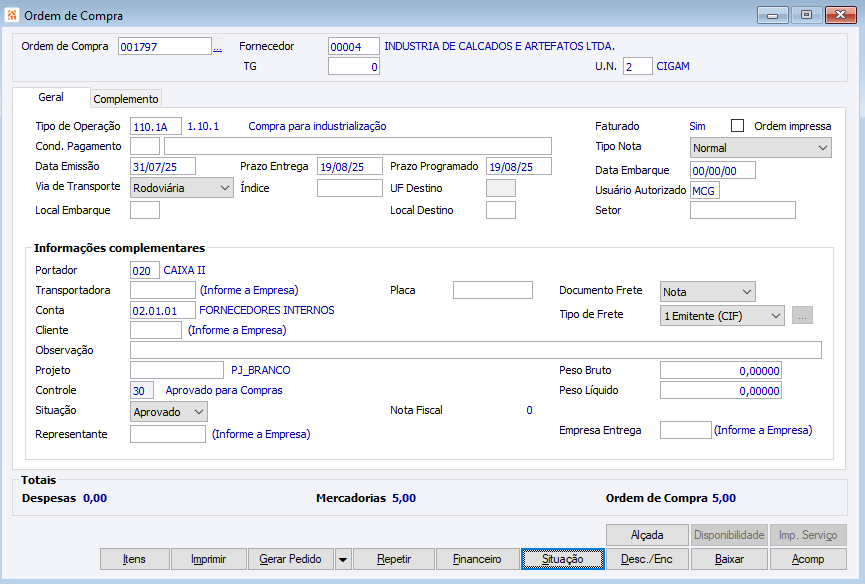Click the Placa field
Viewport: 865px width, 584px height.
tap(493, 290)
